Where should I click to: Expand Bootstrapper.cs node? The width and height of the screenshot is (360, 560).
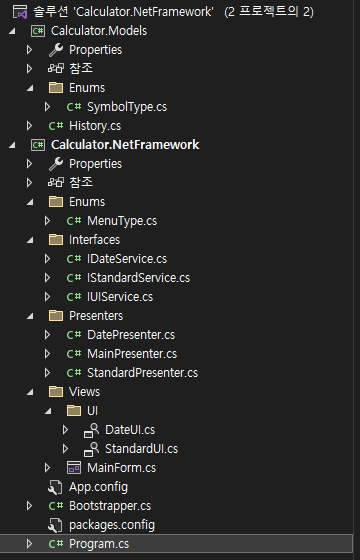click(x=29, y=506)
